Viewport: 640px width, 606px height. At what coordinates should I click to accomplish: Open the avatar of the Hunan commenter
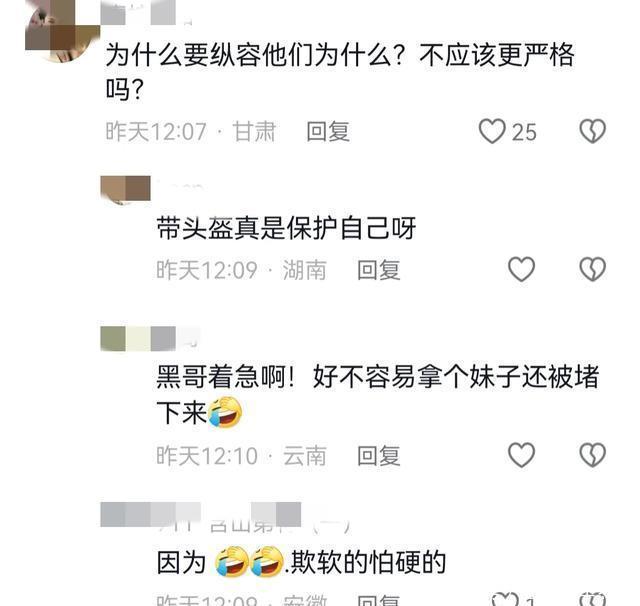pos(125,190)
